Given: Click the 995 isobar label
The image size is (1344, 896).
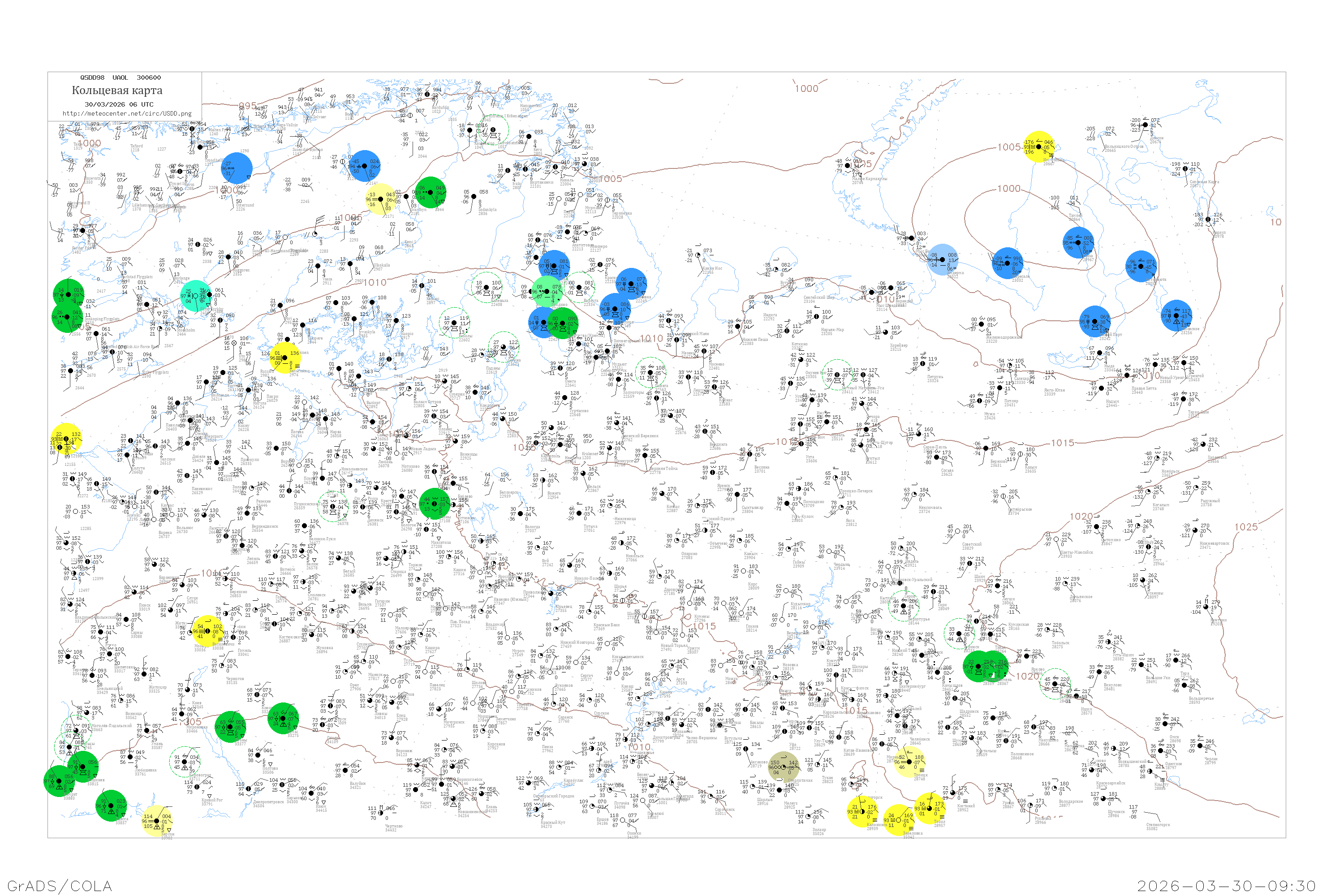Looking at the screenshot, I should click(247, 106).
